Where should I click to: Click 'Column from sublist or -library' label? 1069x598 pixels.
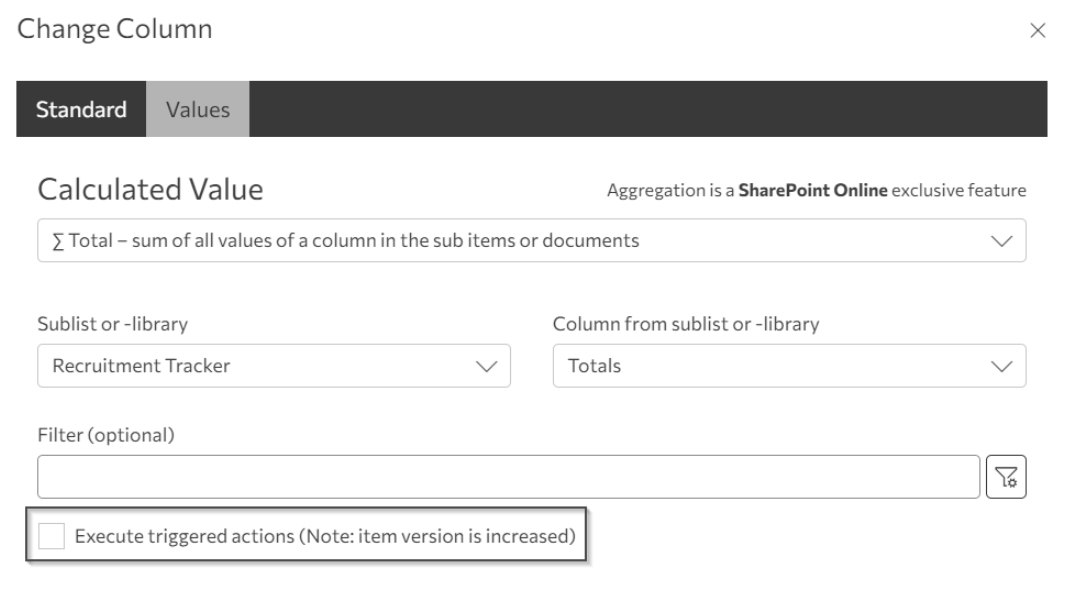pyautogui.click(x=686, y=324)
